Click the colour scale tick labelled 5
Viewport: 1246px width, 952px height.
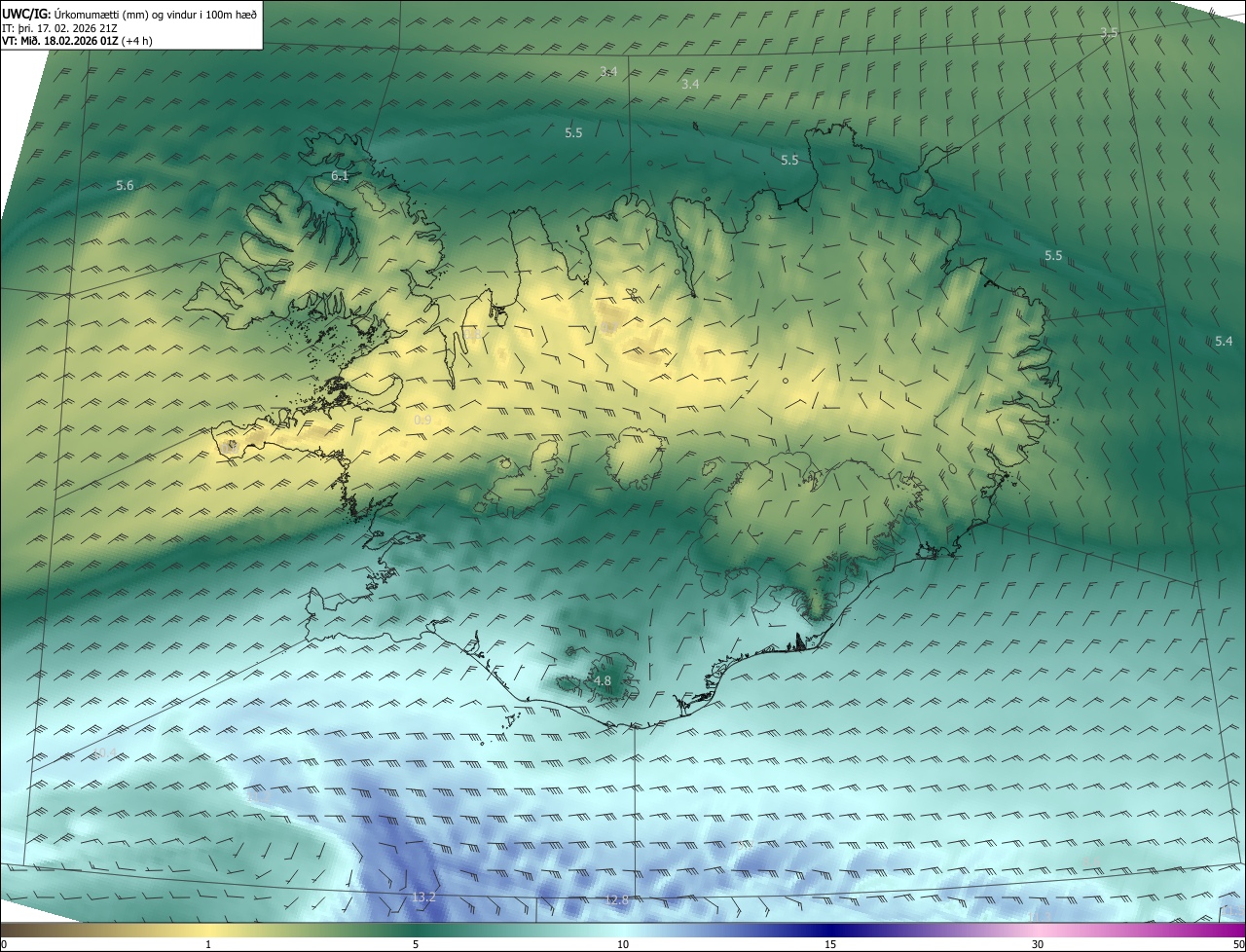416,944
